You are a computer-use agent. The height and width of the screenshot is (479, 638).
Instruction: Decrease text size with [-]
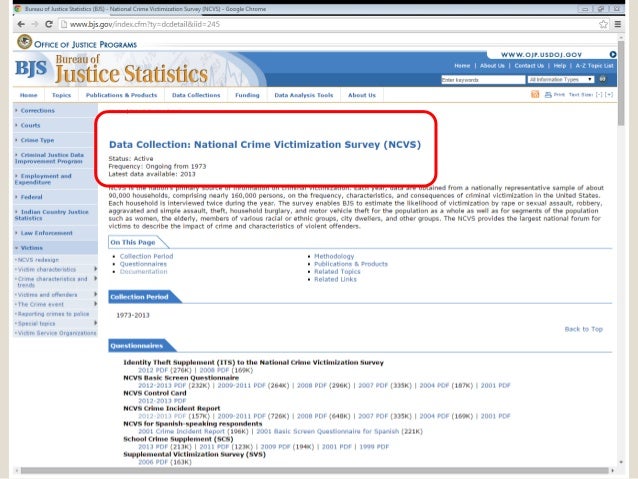pyautogui.click(x=599, y=94)
